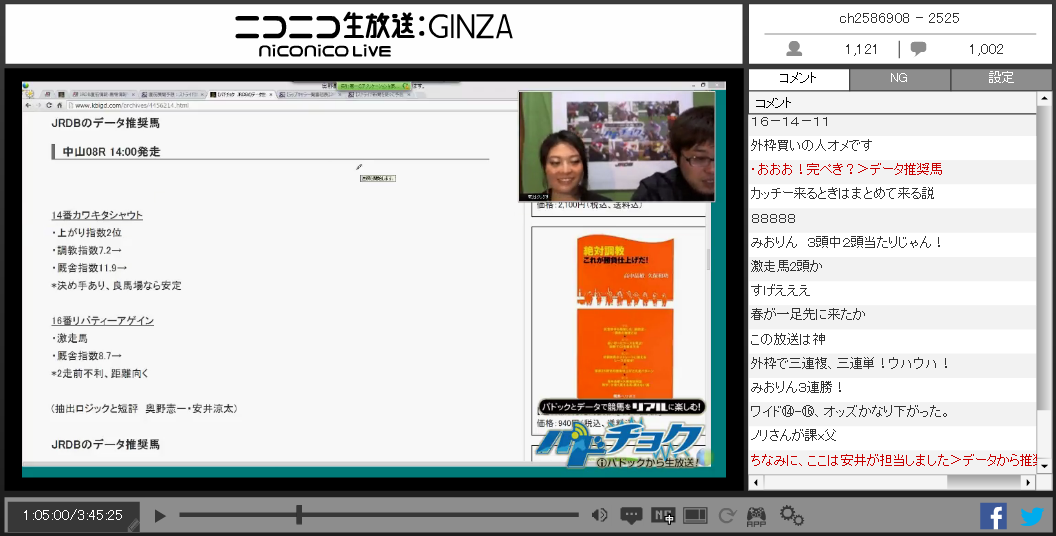Select comment 'みおりん 3頭中2頭当たりじゃん！'
The image size is (1056, 536).
coord(892,242)
